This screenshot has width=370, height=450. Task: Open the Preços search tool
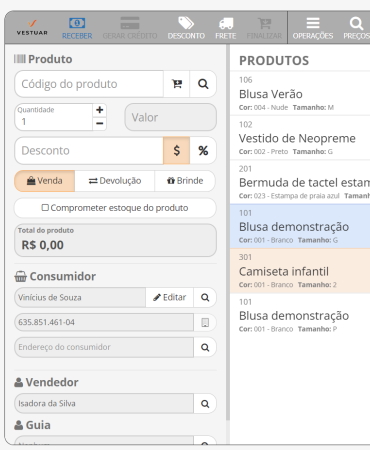click(356, 28)
